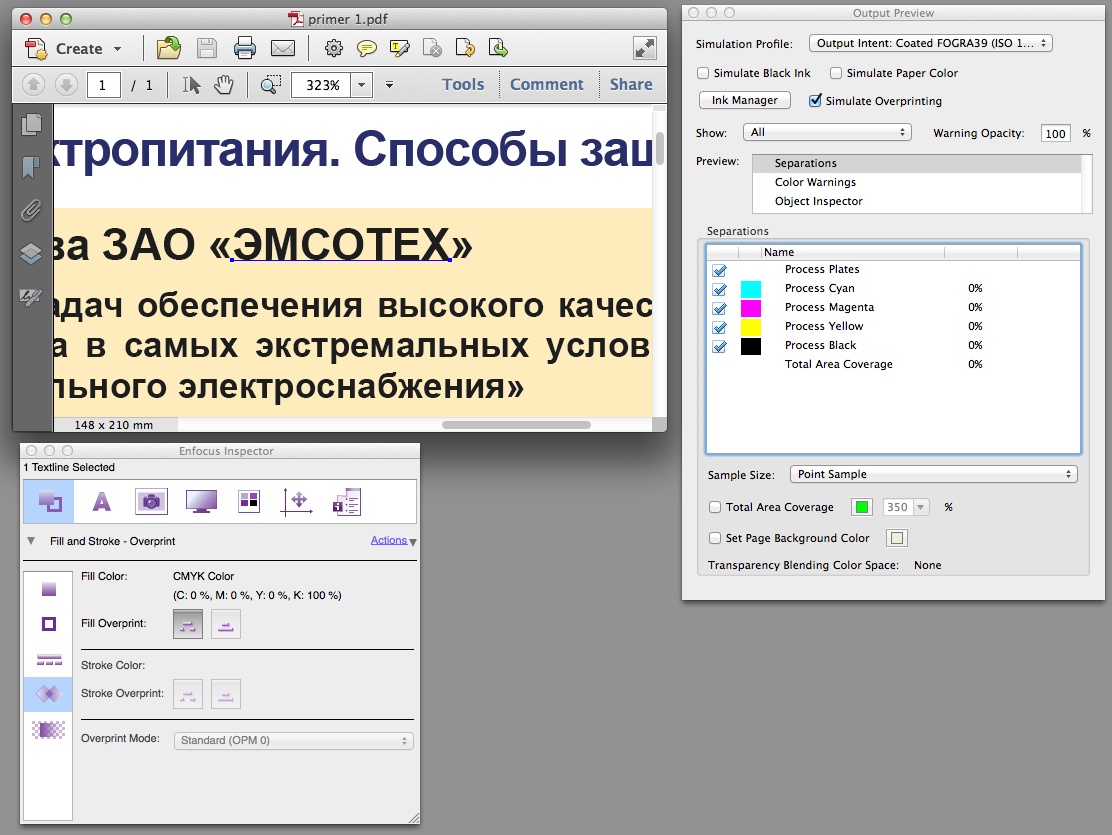Select the highlight text tool icon
Viewport: 1112px width, 835px height.
tap(399, 48)
